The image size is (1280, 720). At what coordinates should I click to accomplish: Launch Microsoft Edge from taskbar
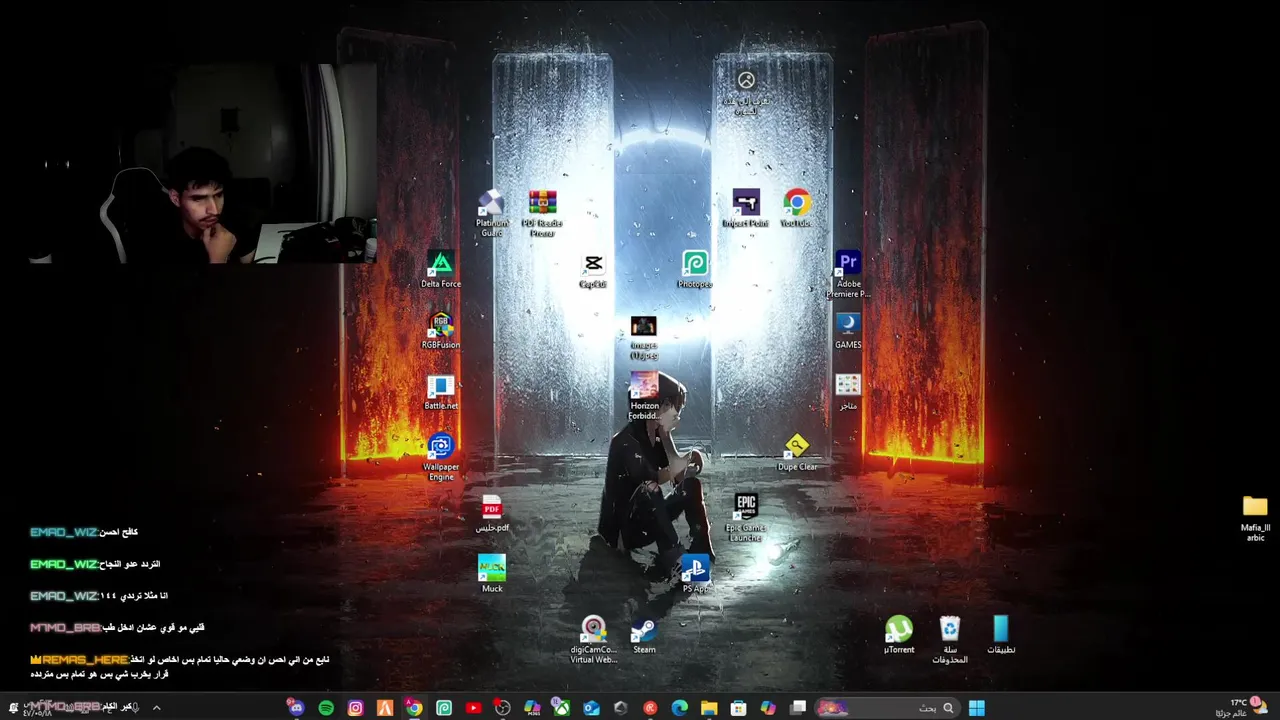click(680, 708)
